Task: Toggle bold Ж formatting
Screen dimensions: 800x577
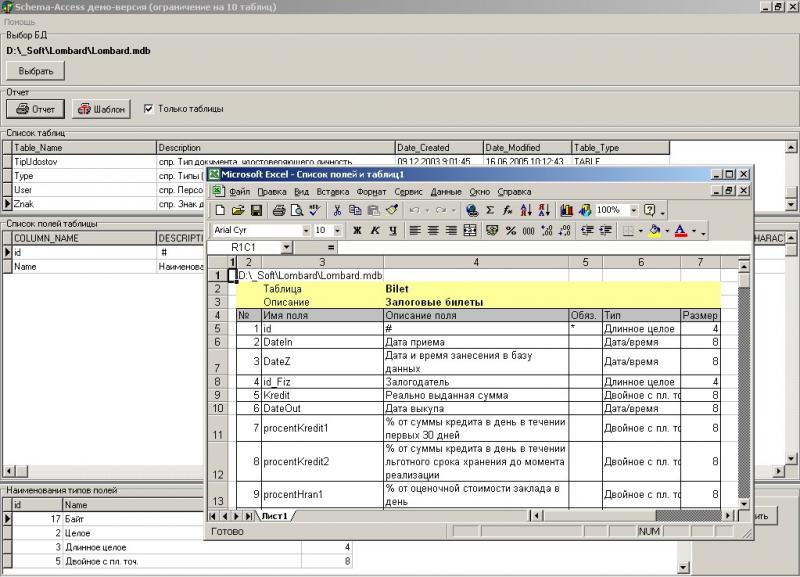Action: 357,231
